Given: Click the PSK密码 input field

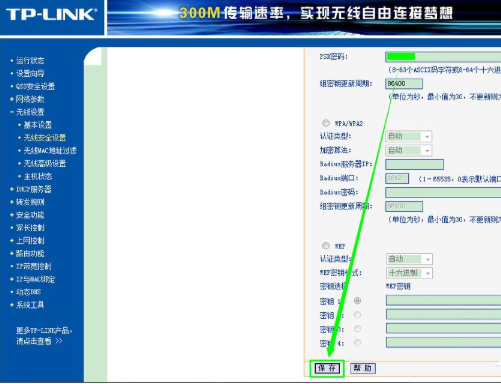Looking at the screenshot, I should 443,57.
